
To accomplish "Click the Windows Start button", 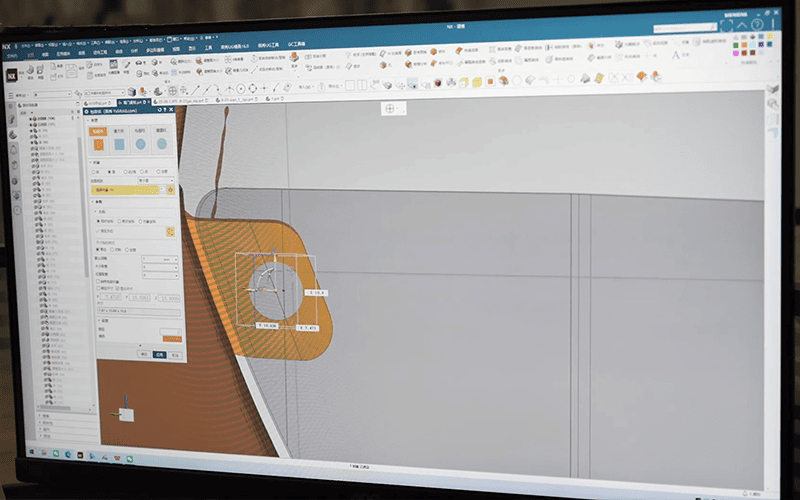I will click(32, 452).
